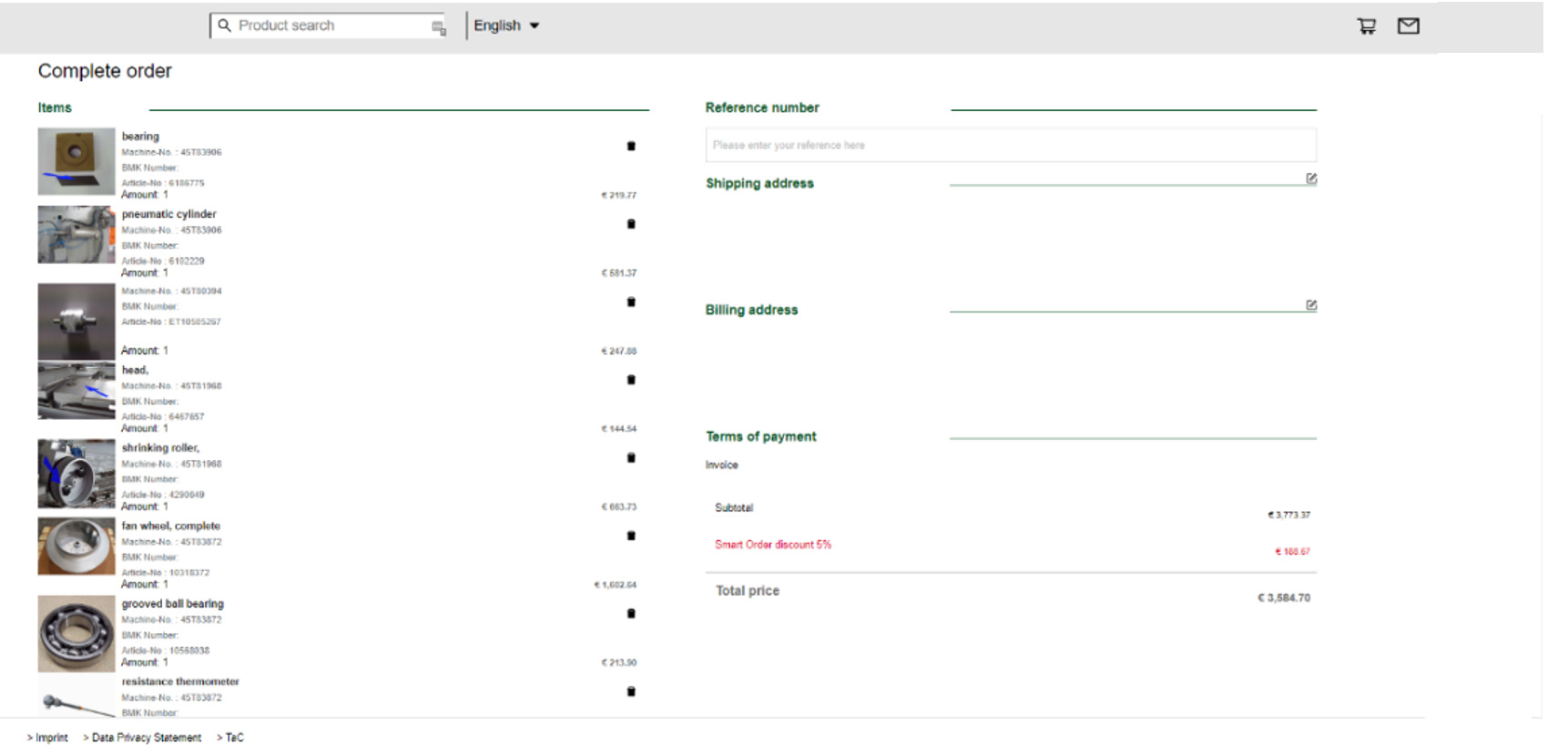The image size is (1568, 756).
Task: Open the shopping cart icon
Action: pos(1366,26)
